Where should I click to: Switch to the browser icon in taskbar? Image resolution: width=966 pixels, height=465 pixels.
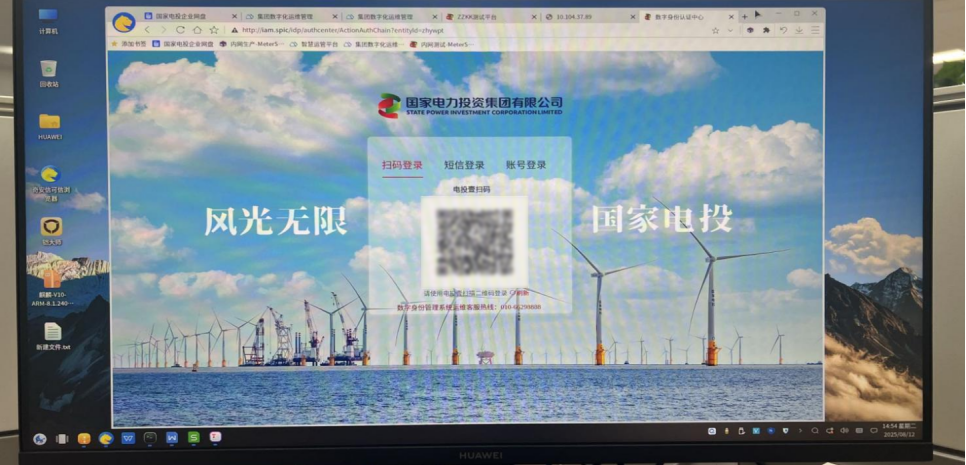click(106, 439)
